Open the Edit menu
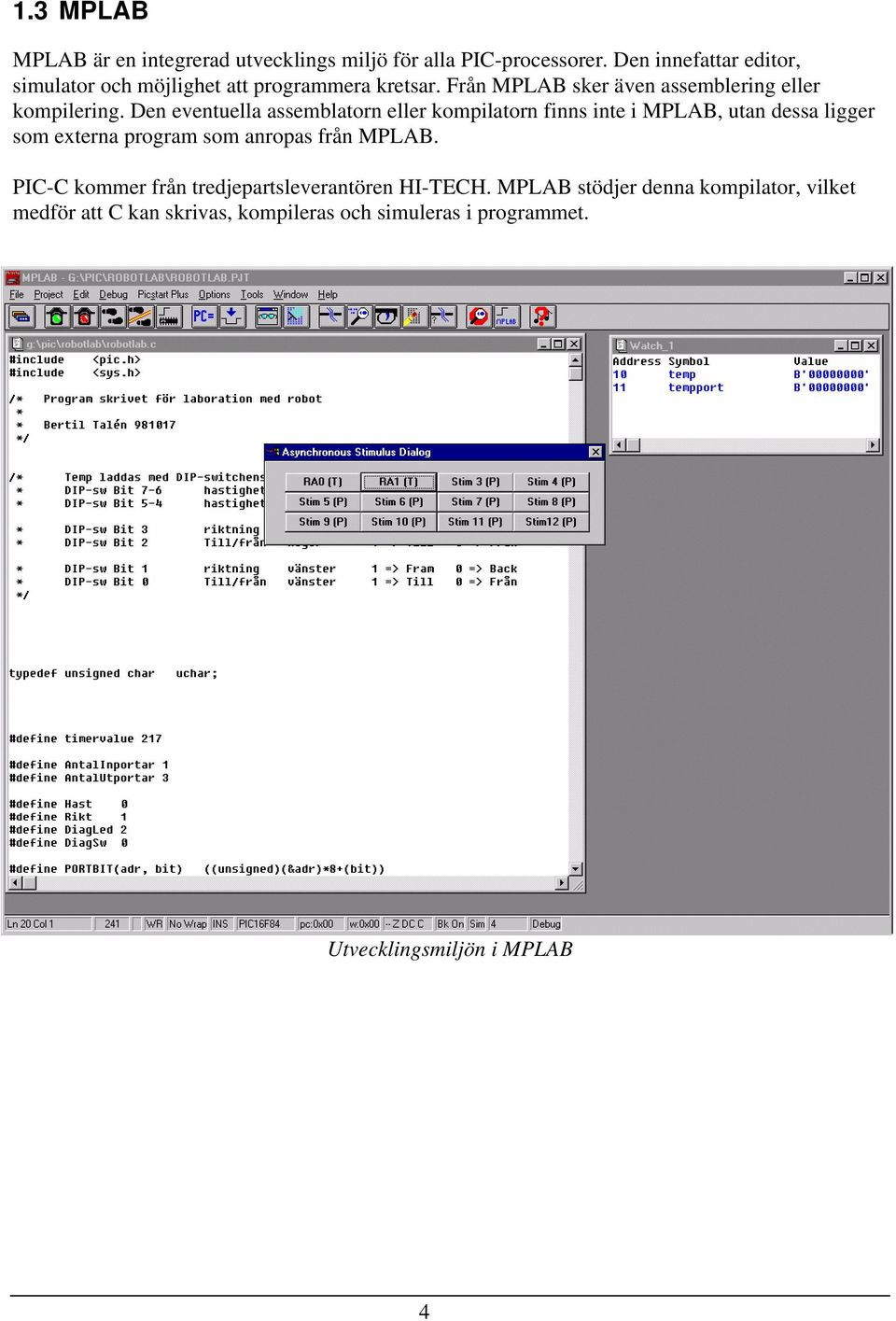 pyautogui.click(x=81, y=295)
